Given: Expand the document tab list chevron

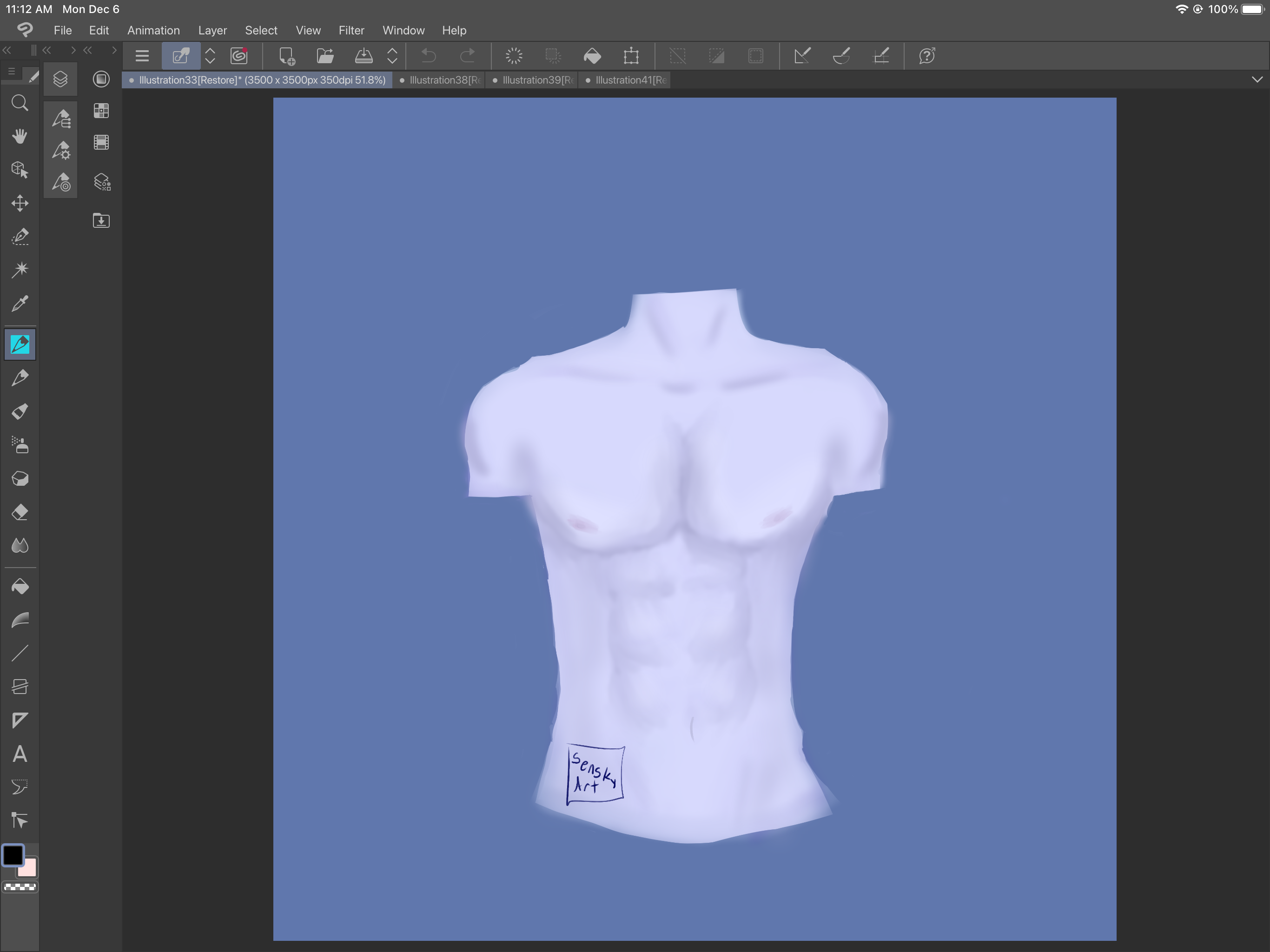Looking at the screenshot, I should (x=1257, y=80).
